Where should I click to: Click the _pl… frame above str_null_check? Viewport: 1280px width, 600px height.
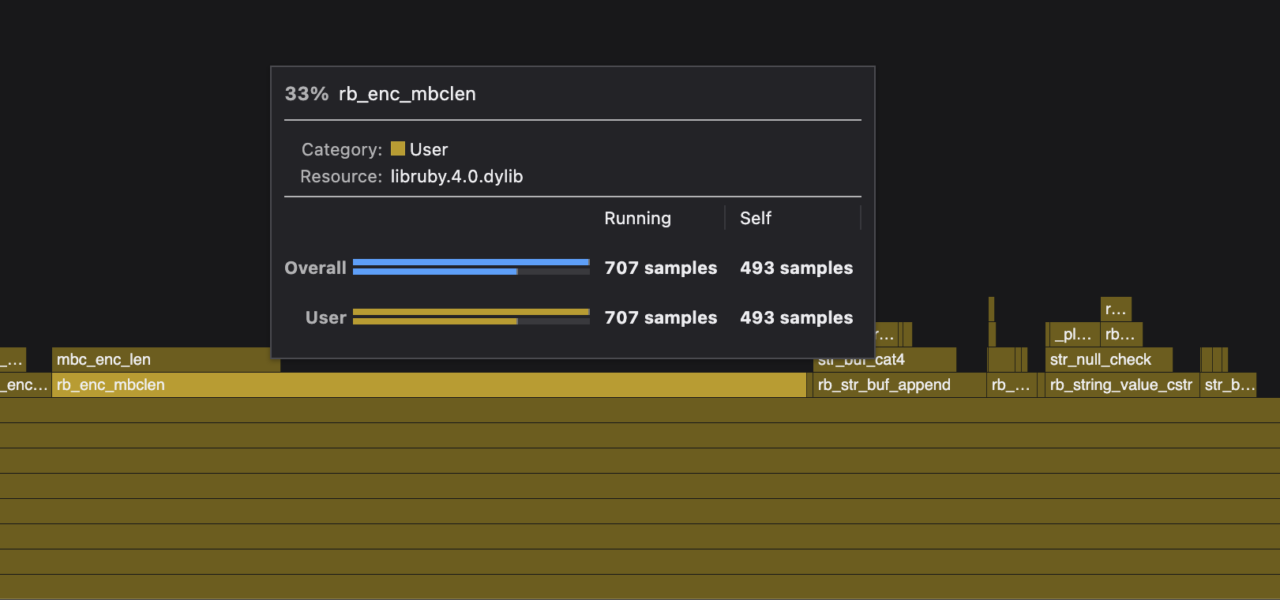click(1073, 335)
